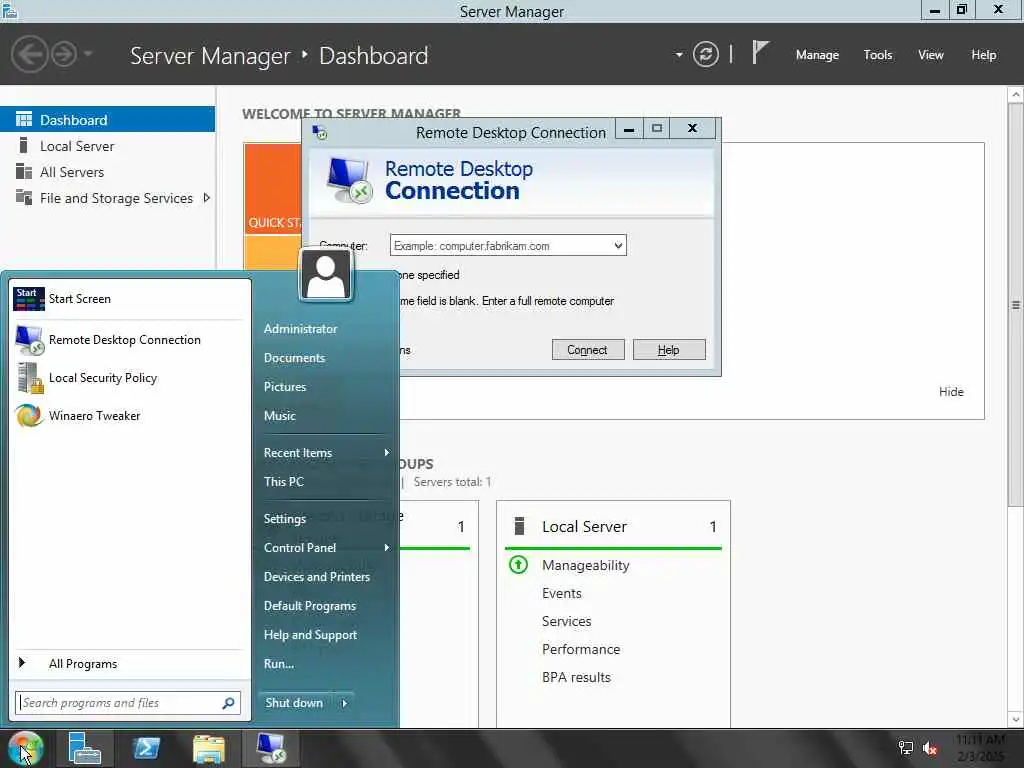This screenshot has width=1024, height=768.
Task: Open the View menu
Action: click(931, 55)
